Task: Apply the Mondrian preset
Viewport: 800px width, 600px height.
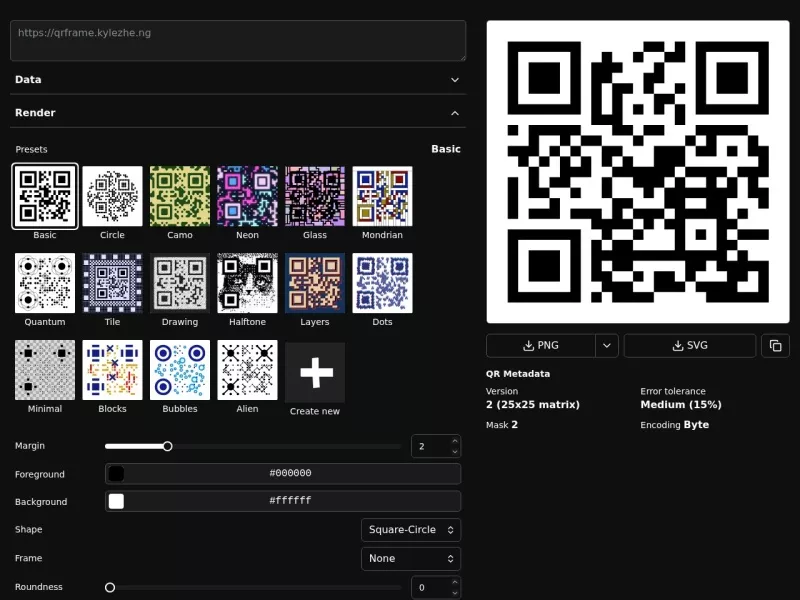Action: click(382, 196)
